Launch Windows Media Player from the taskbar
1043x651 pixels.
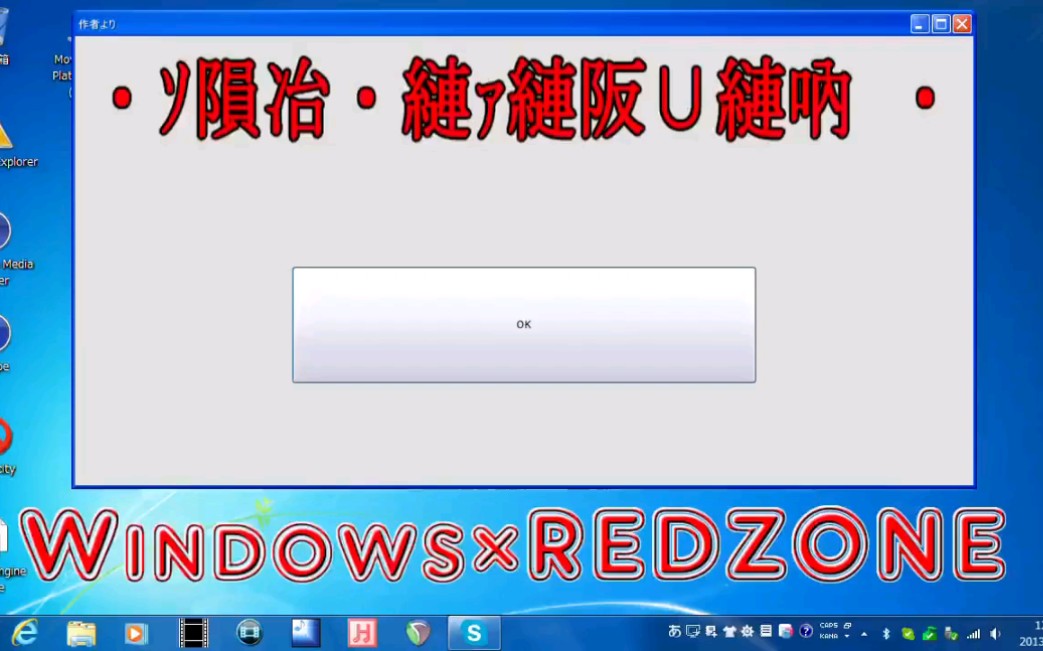[x=136, y=633]
